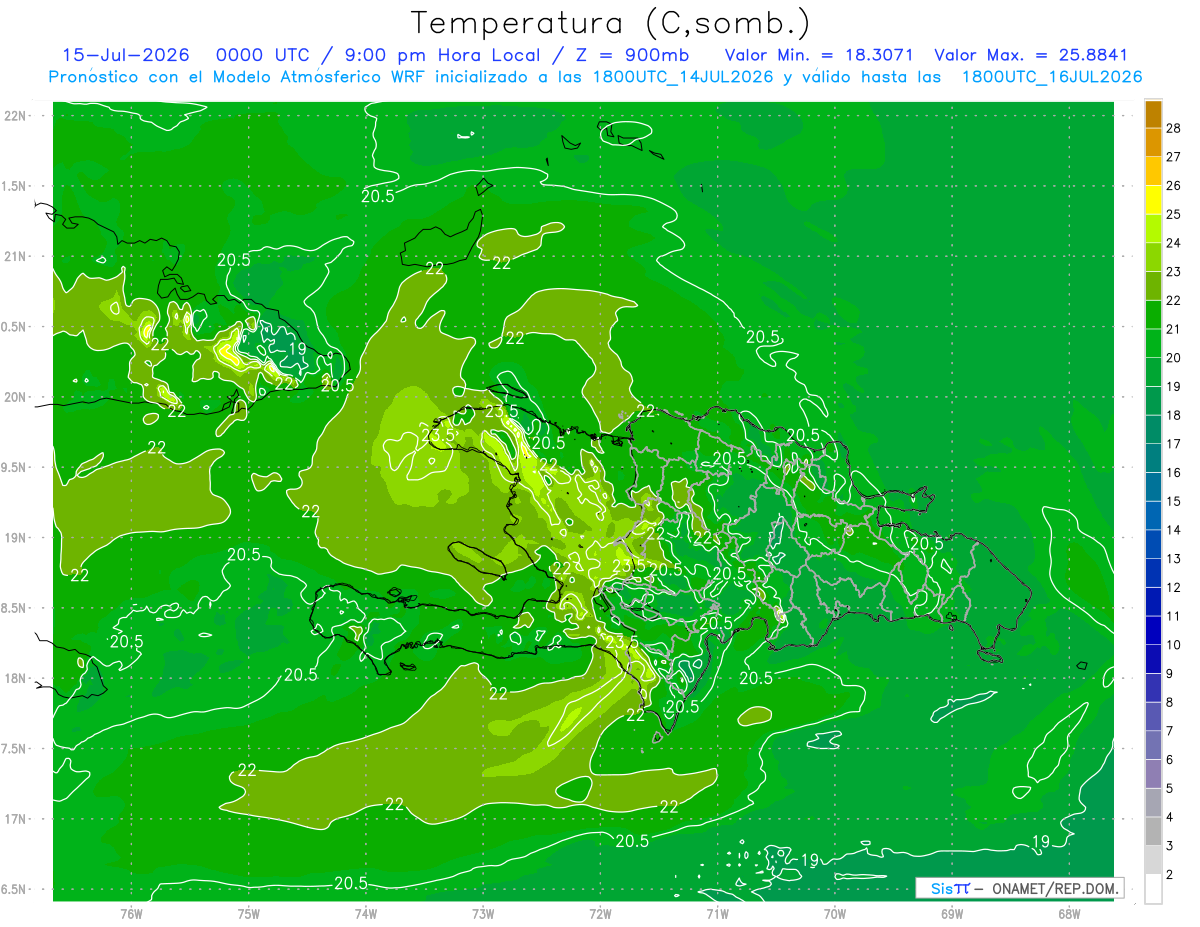
Task: Pick the color band between 22 and 23
Action: tap(1153, 286)
